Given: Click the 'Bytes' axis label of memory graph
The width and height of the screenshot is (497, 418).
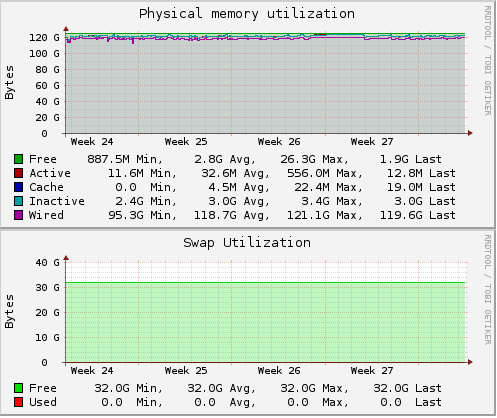Looking at the screenshot, I should click(9, 82).
